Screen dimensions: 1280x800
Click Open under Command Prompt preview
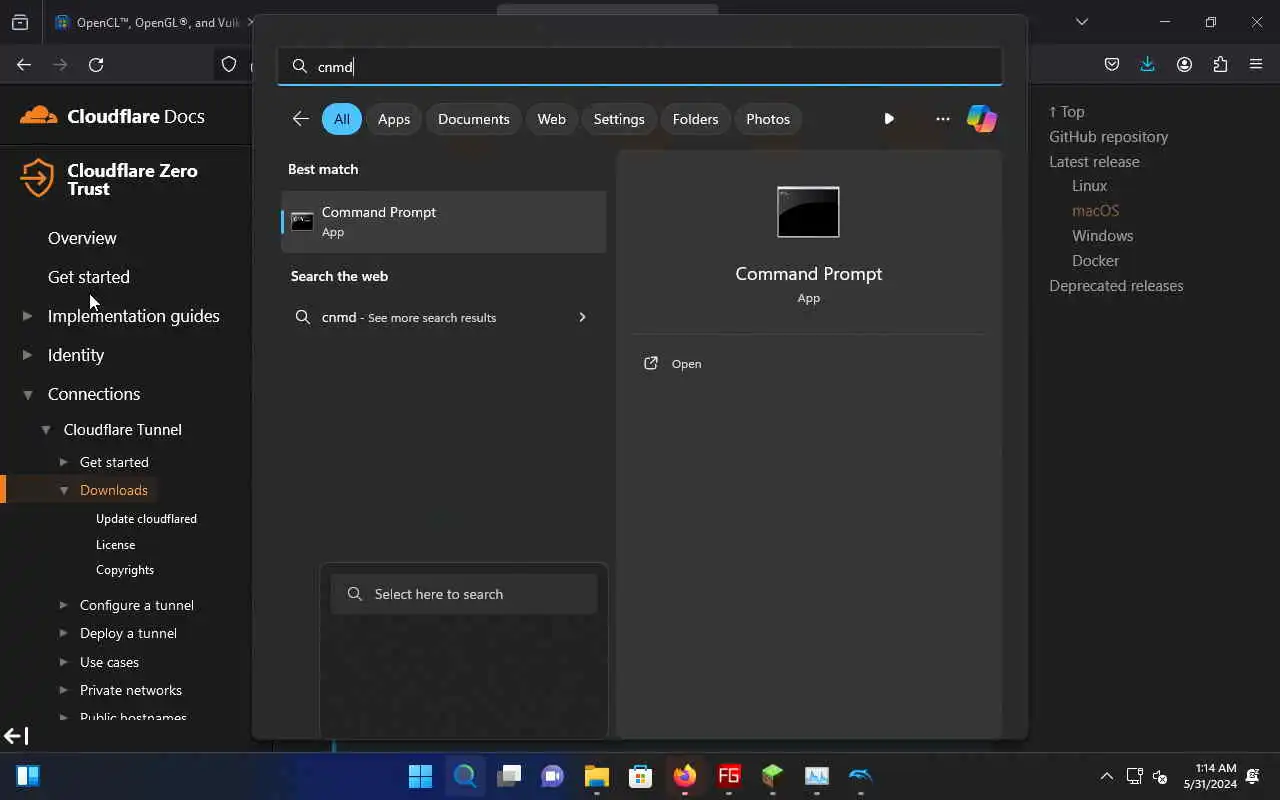686,364
